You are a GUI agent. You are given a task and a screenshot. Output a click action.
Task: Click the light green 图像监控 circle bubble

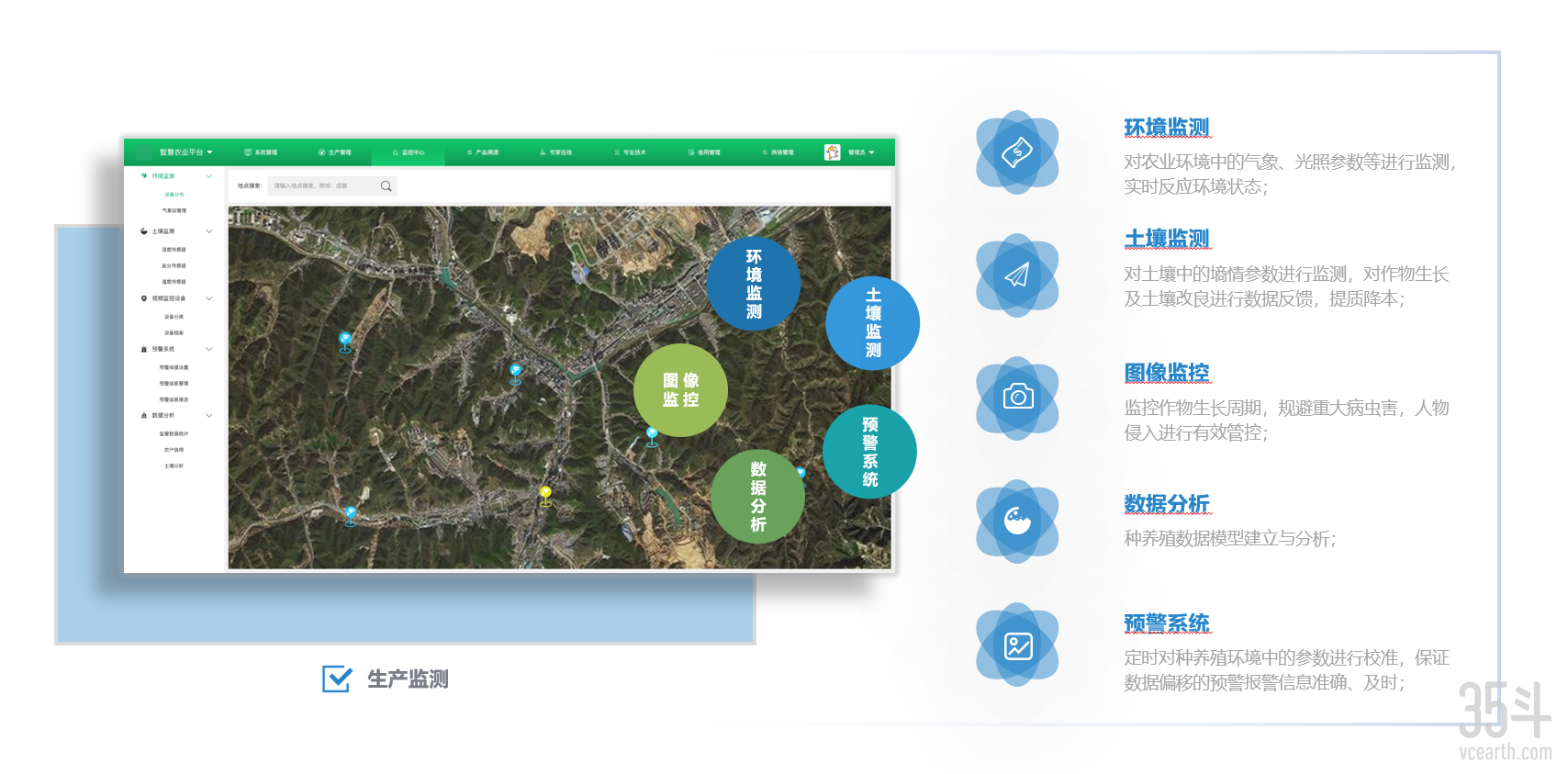[681, 390]
